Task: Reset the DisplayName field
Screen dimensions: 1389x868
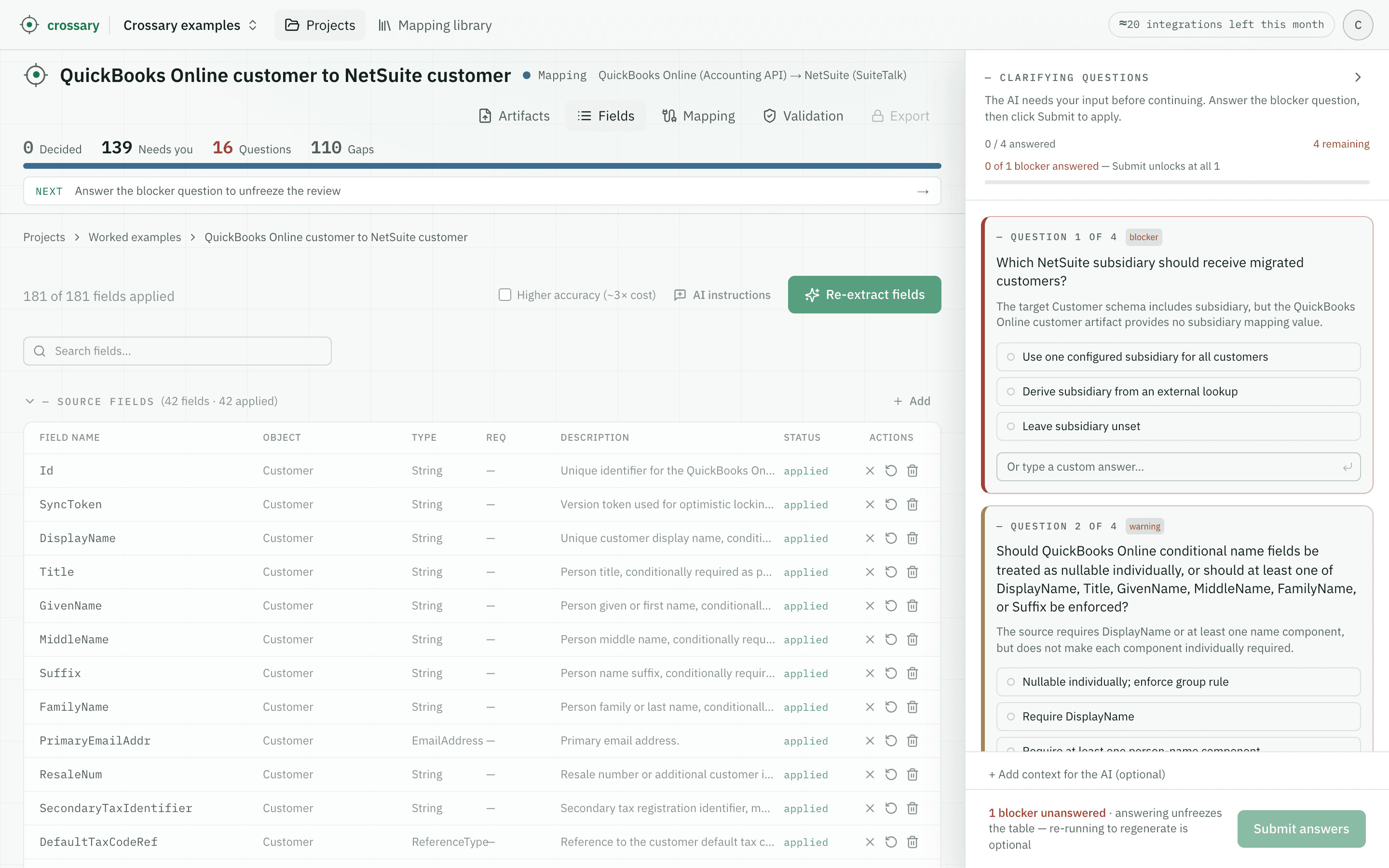Action: tap(891, 539)
